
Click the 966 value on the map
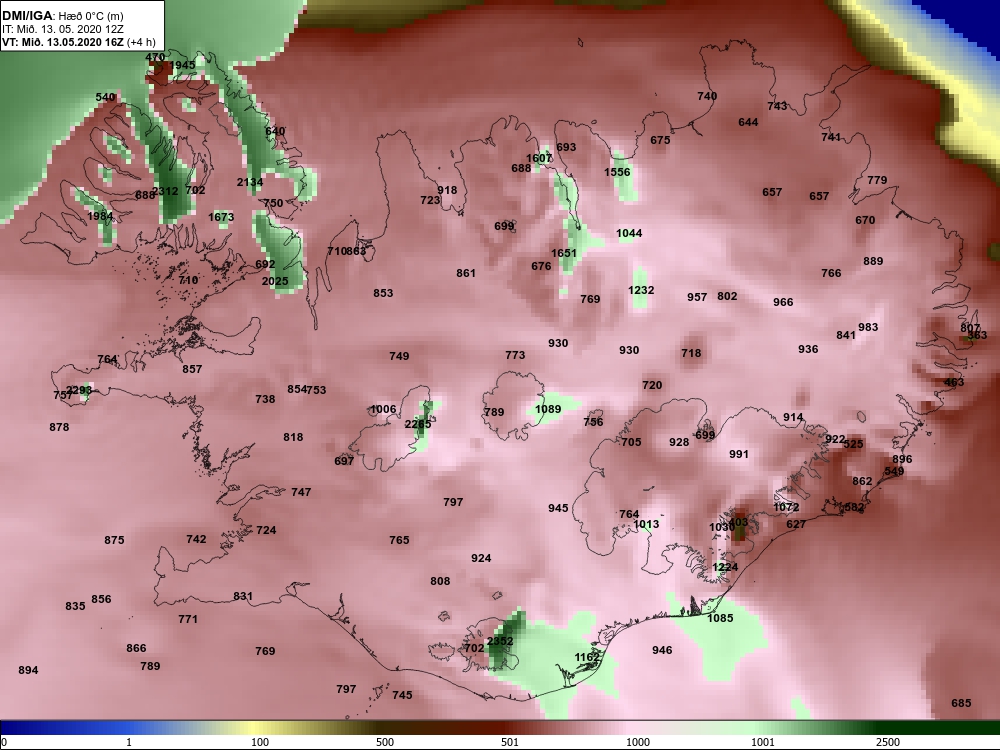[783, 302]
